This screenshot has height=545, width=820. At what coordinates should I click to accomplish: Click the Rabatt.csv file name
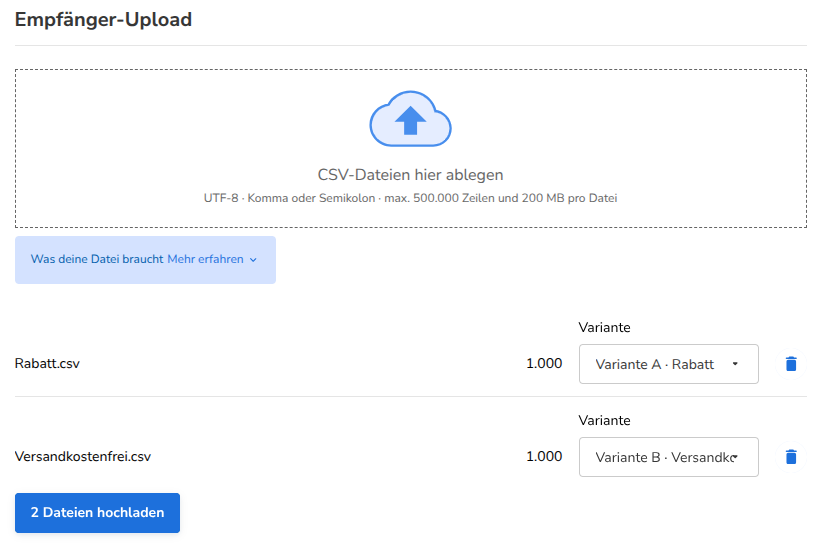[47, 364]
